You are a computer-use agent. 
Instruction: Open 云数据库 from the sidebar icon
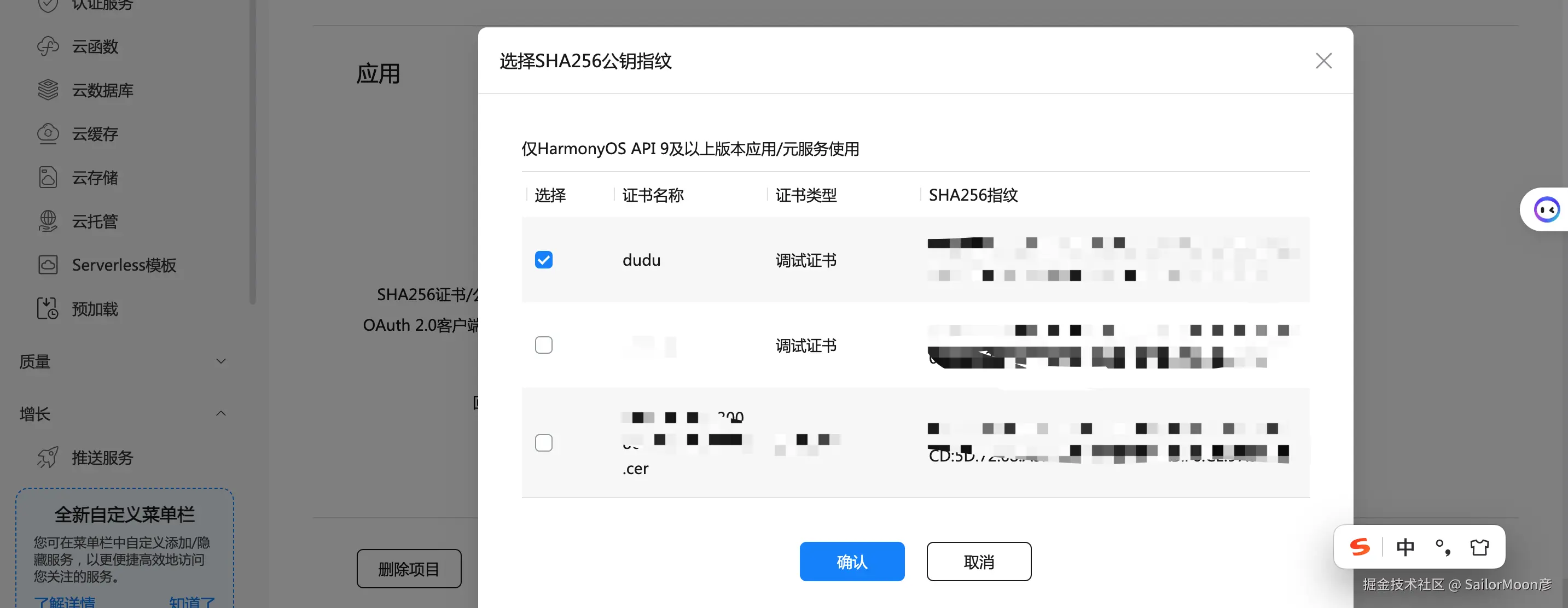pos(48,90)
